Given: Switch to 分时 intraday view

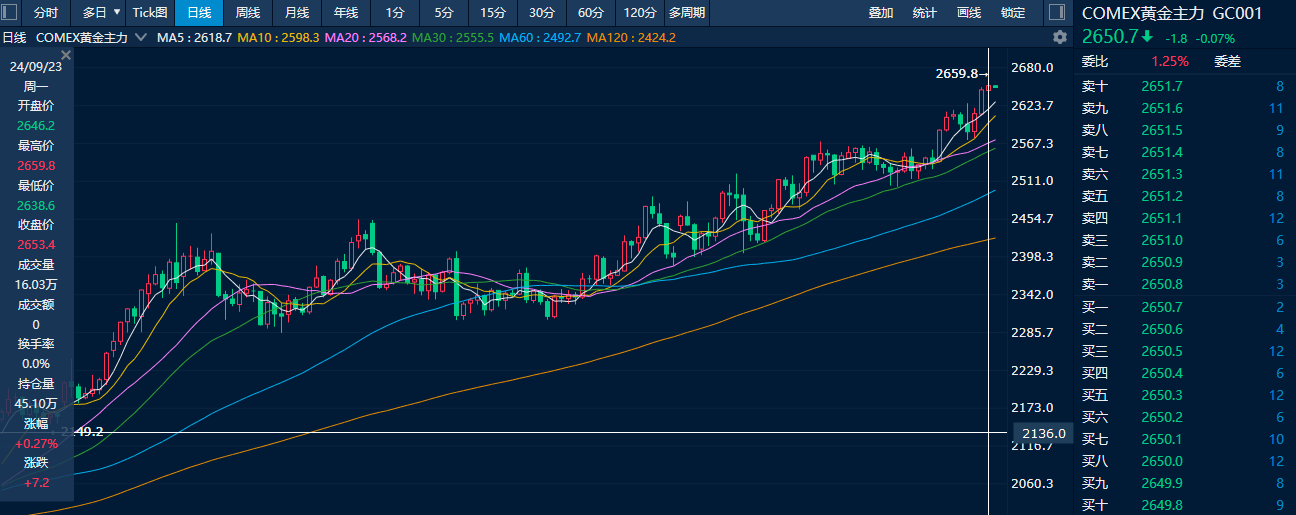Looking at the screenshot, I should 46,13.
